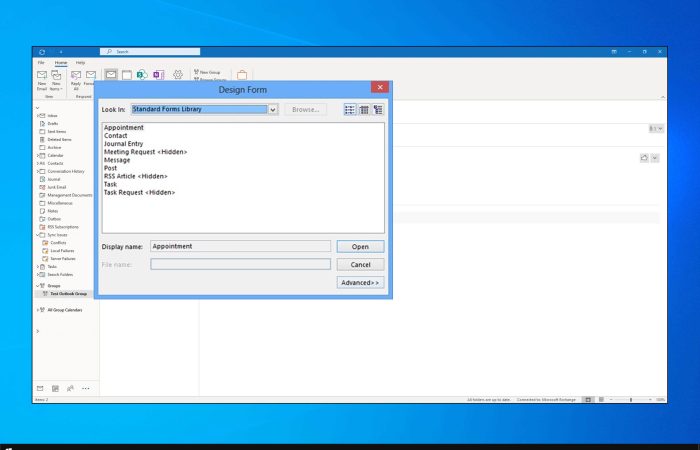Select the Message form

[117, 160]
